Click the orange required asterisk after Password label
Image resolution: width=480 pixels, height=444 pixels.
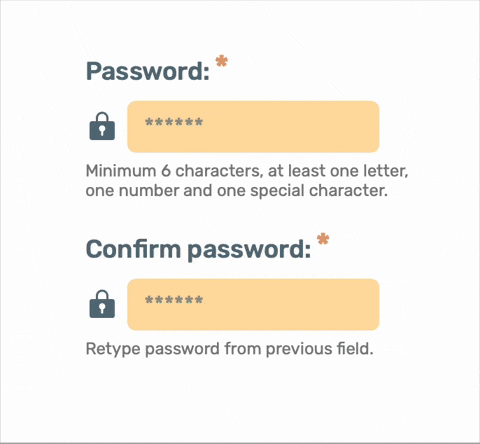click(222, 61)
